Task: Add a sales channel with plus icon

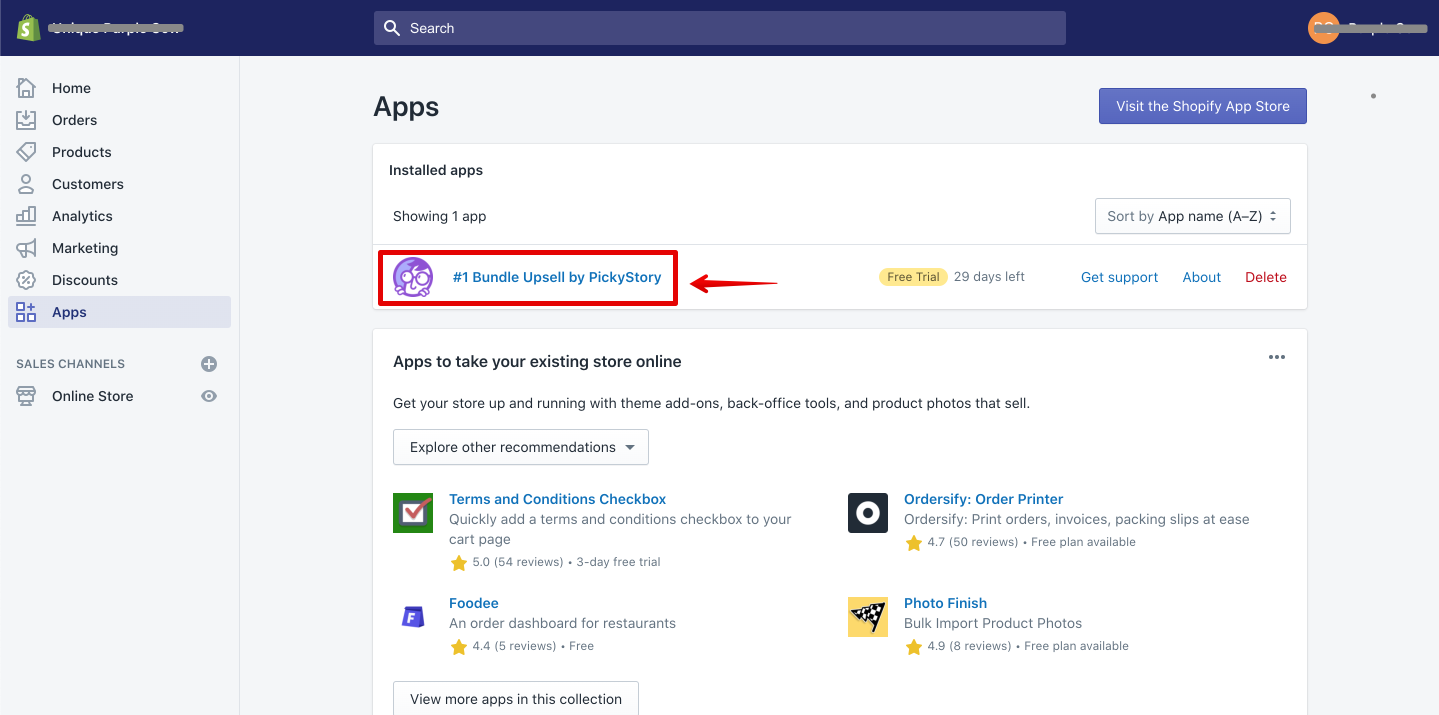Action: [x=209, y=364]
